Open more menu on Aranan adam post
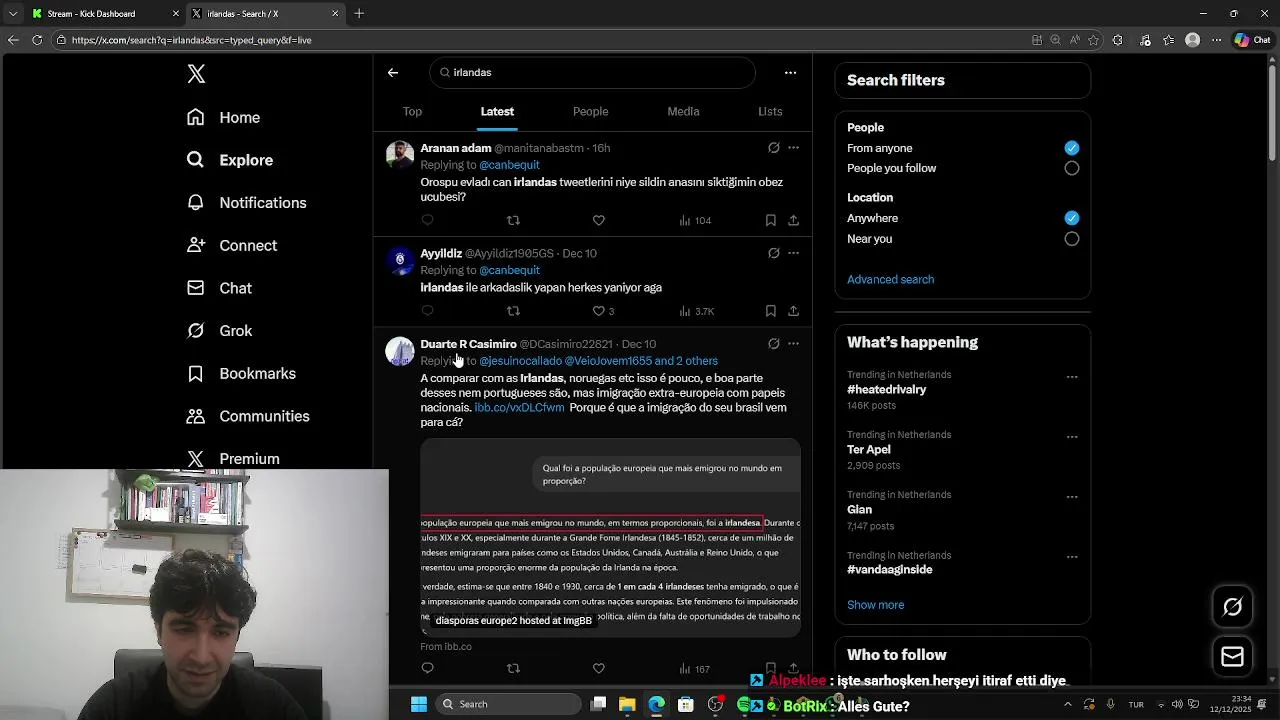The height and width of the screenshot is (720, 1280). 793,148
